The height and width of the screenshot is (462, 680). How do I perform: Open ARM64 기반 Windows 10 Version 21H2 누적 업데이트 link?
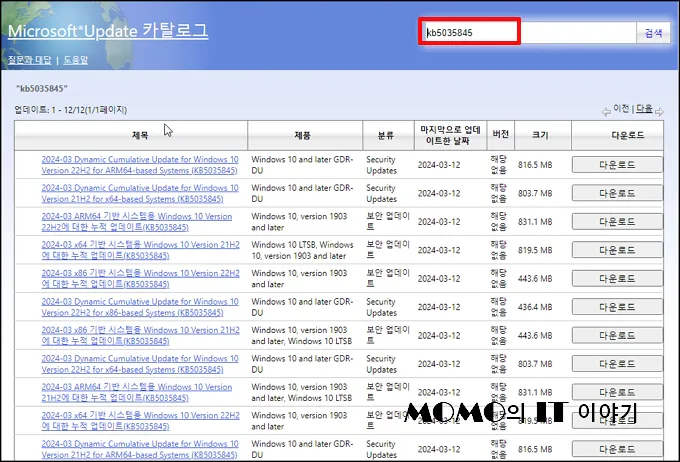[x=137, y=392]
